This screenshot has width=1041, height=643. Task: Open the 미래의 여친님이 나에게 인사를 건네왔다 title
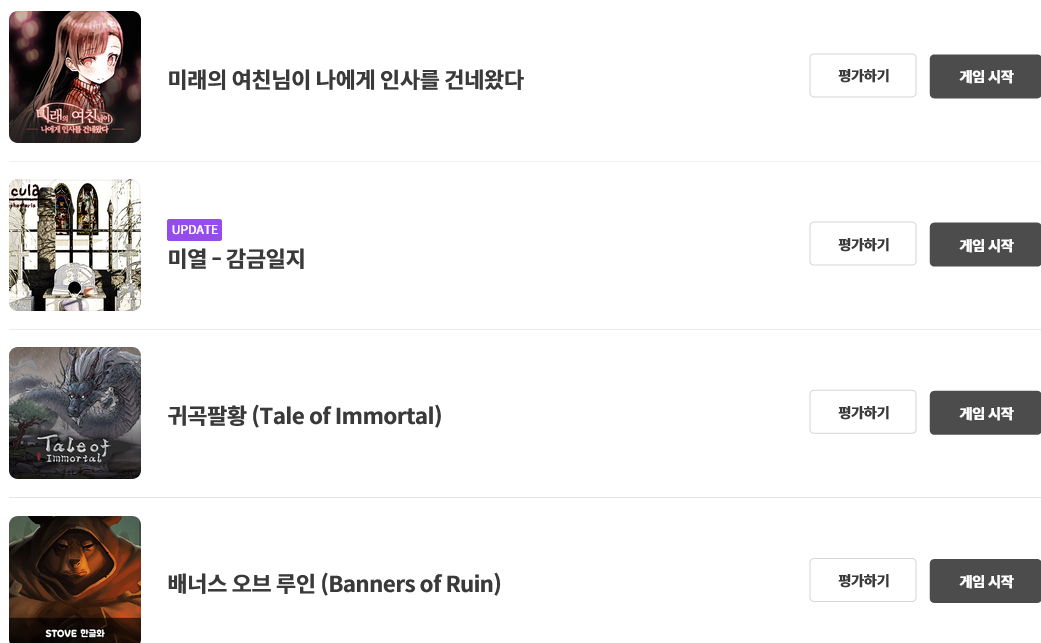[345, 80]
